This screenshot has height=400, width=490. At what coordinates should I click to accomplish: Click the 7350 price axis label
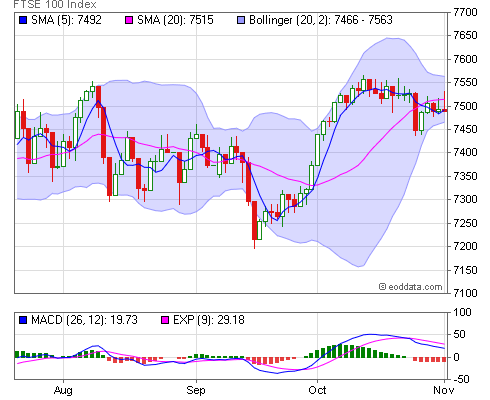pos(465,176)
